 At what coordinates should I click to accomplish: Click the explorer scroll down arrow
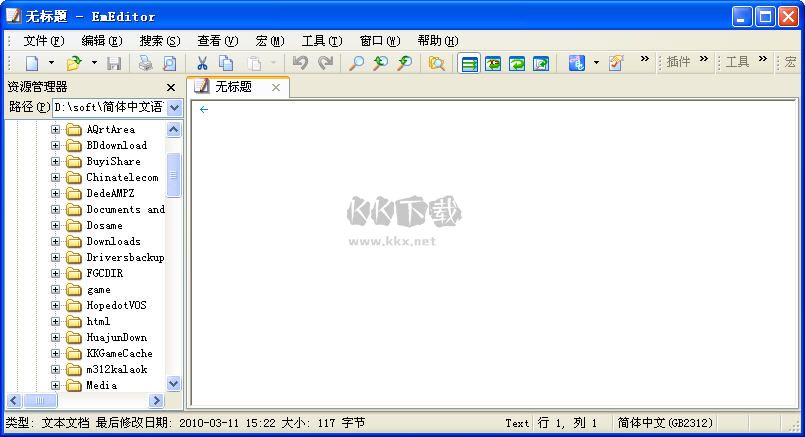174,384
